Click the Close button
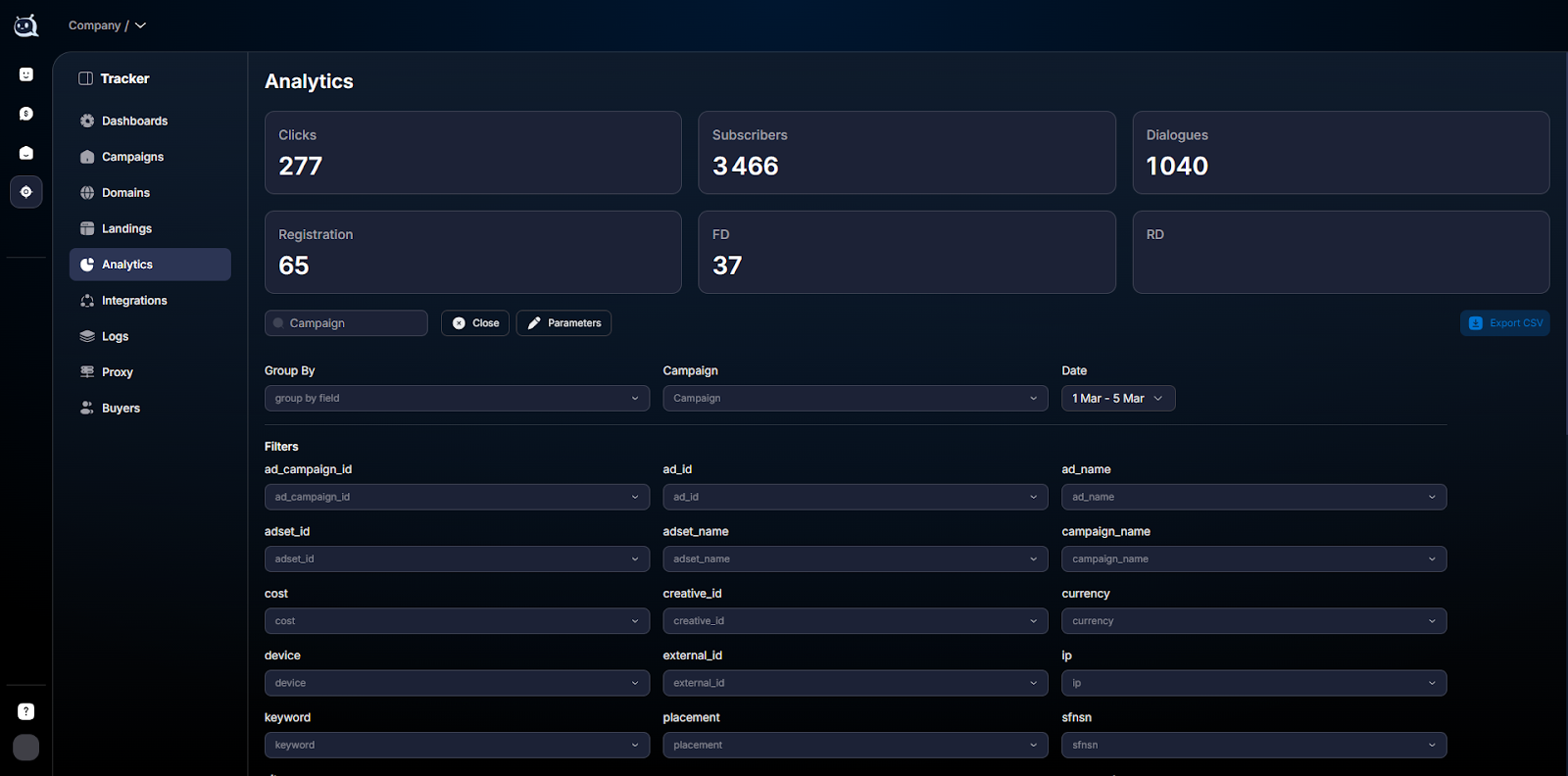This screenshot has width=1568, height=776. (x=475, y=323)
